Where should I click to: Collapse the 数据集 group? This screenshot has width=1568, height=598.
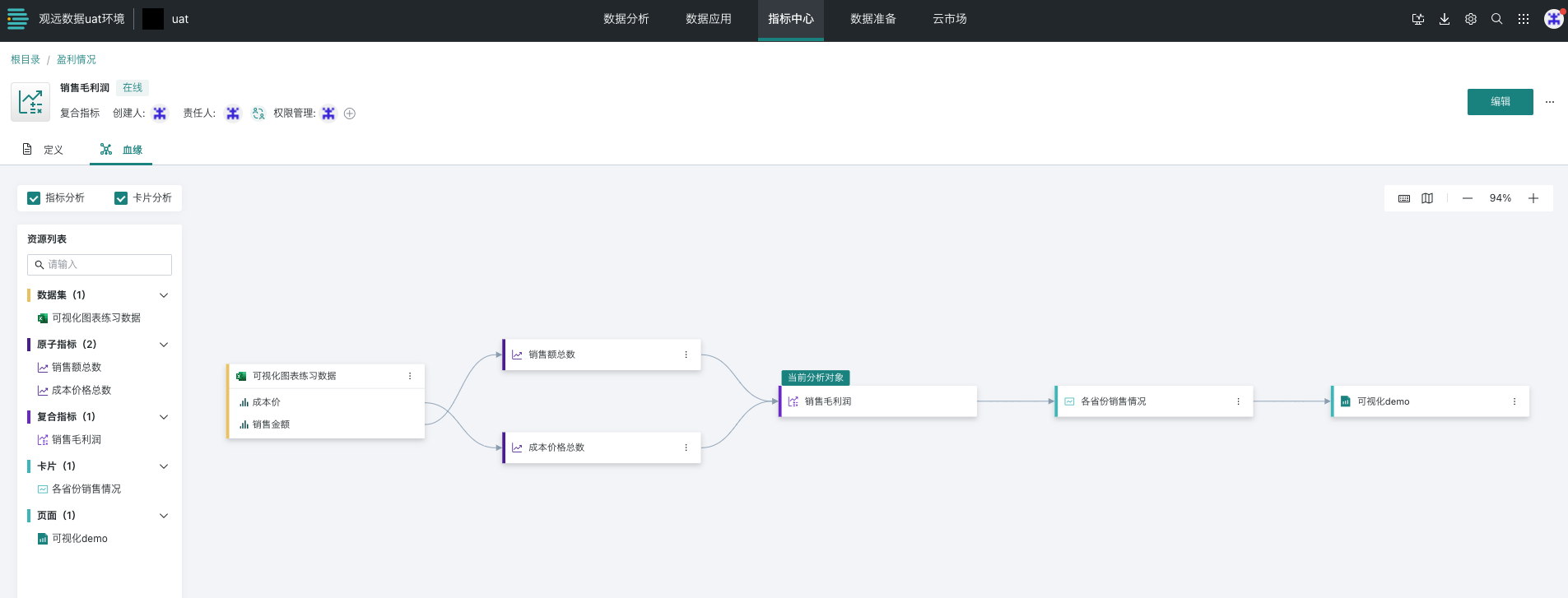(164, 295)
